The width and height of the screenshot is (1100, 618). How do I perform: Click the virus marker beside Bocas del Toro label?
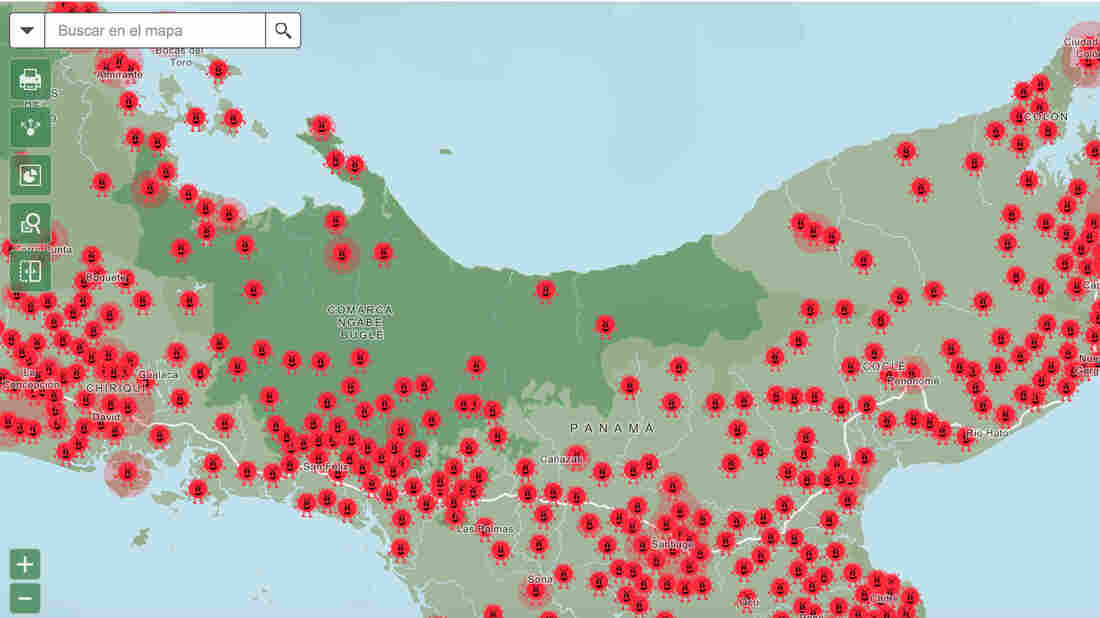click(219, 70)
